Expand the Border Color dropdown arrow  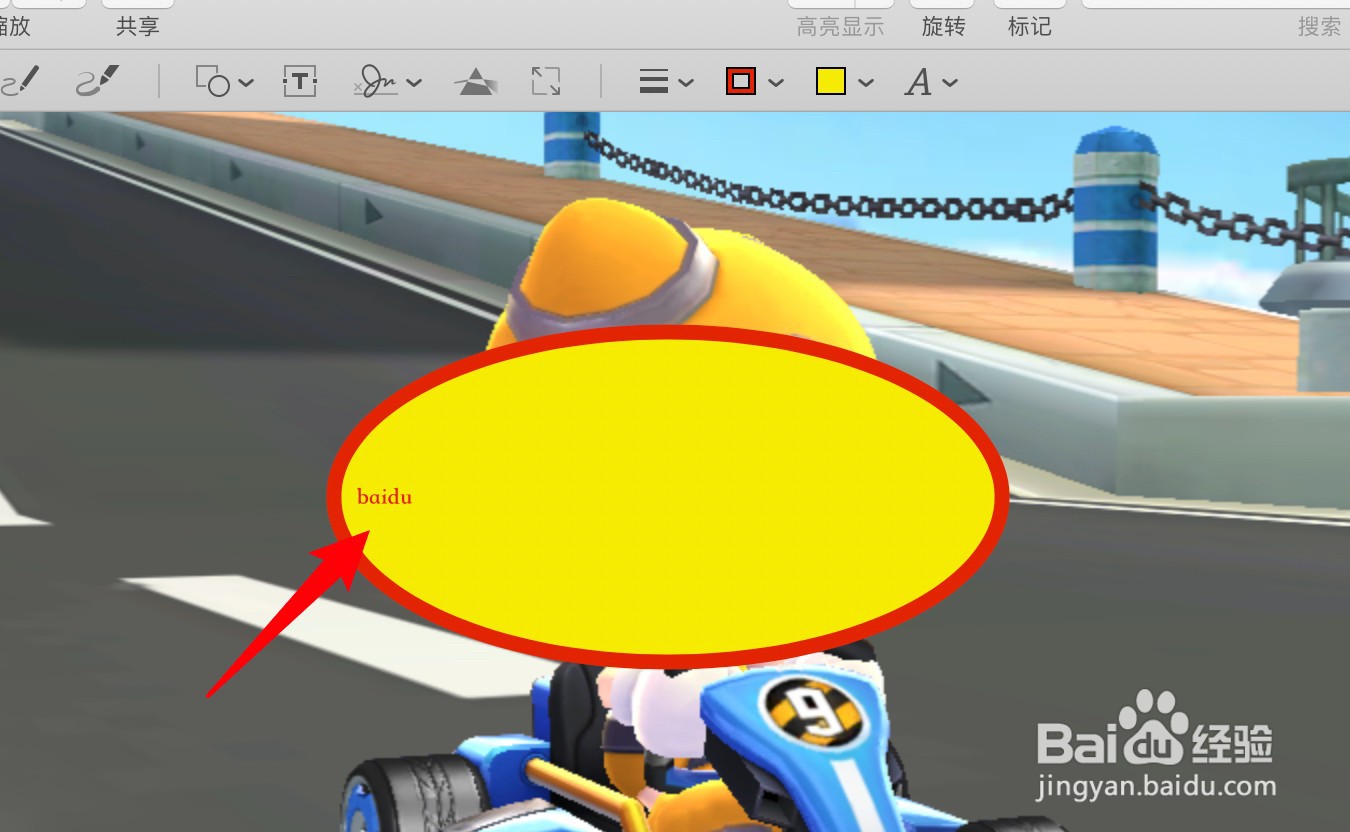pyautogui.click(x=776, y=83)
